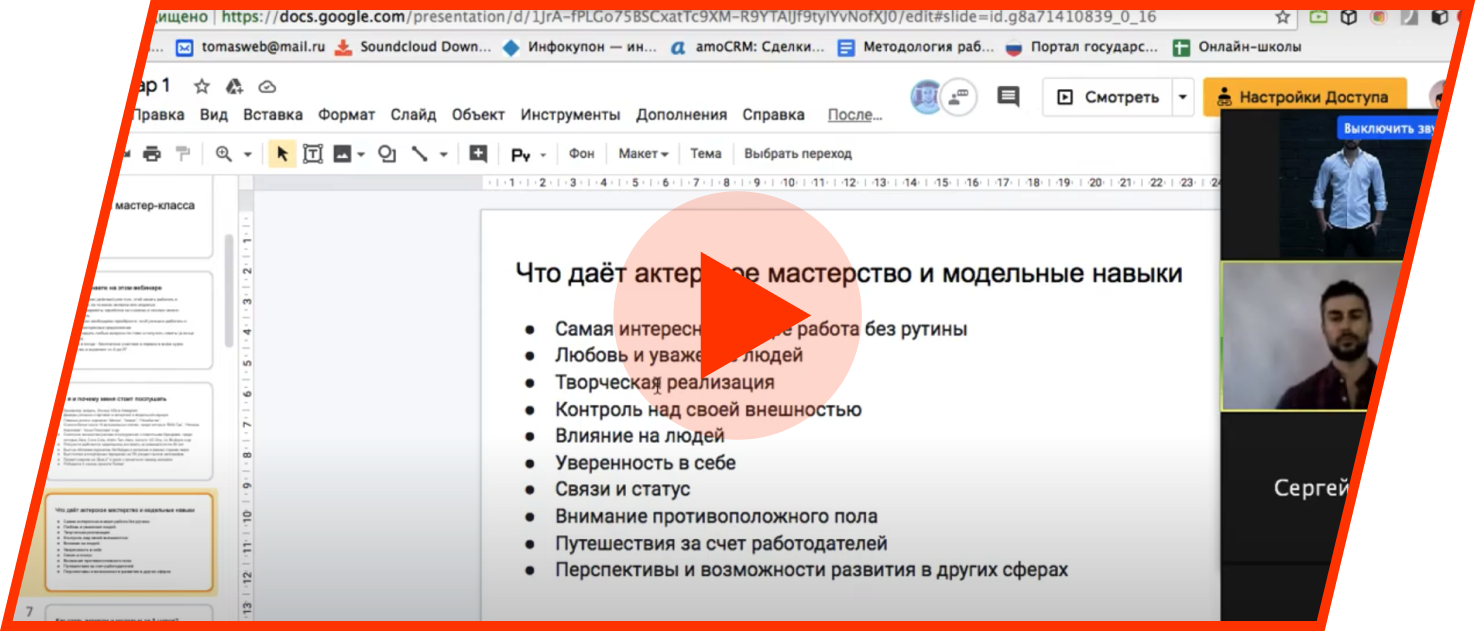Click the Фон background button
Image resolution: width=1476 pixels, height=631 pixels.
click(581, 154)
